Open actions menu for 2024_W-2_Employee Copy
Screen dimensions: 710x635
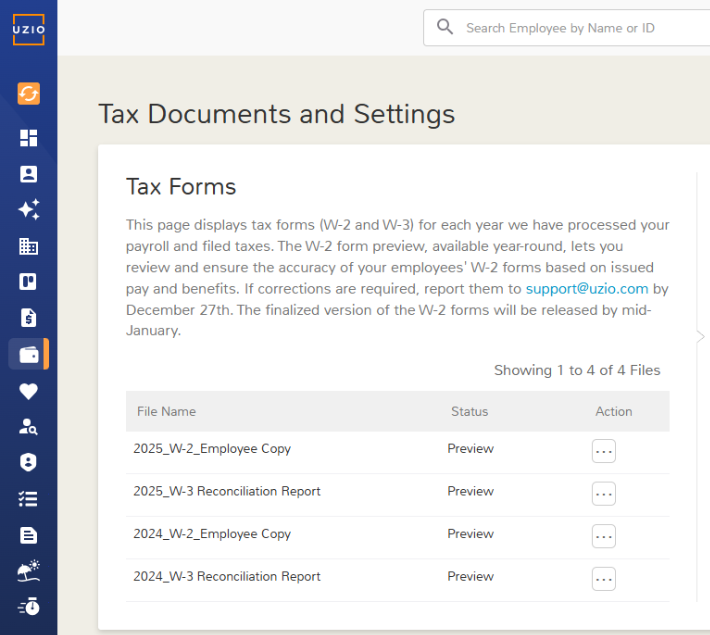point(604,536)
